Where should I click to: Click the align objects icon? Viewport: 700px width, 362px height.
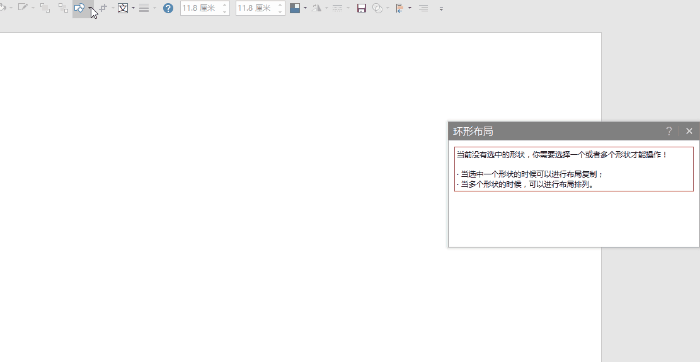pyautogui.click(x=400, y=8)
